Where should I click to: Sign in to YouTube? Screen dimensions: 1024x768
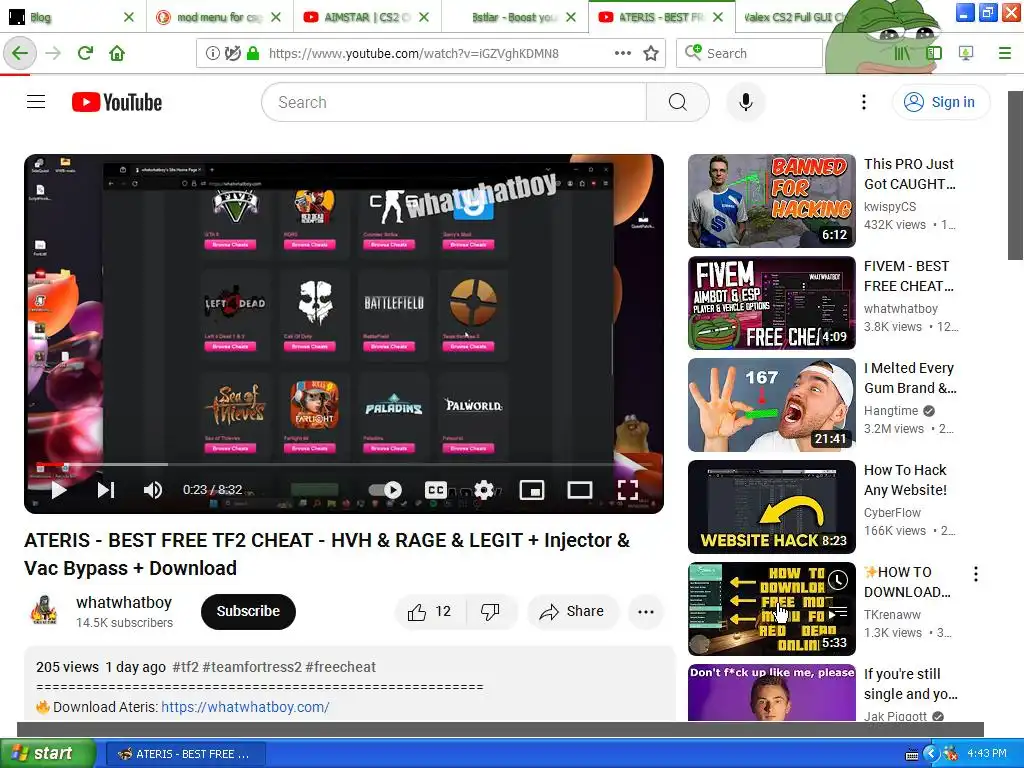click(x=940, y=102)
